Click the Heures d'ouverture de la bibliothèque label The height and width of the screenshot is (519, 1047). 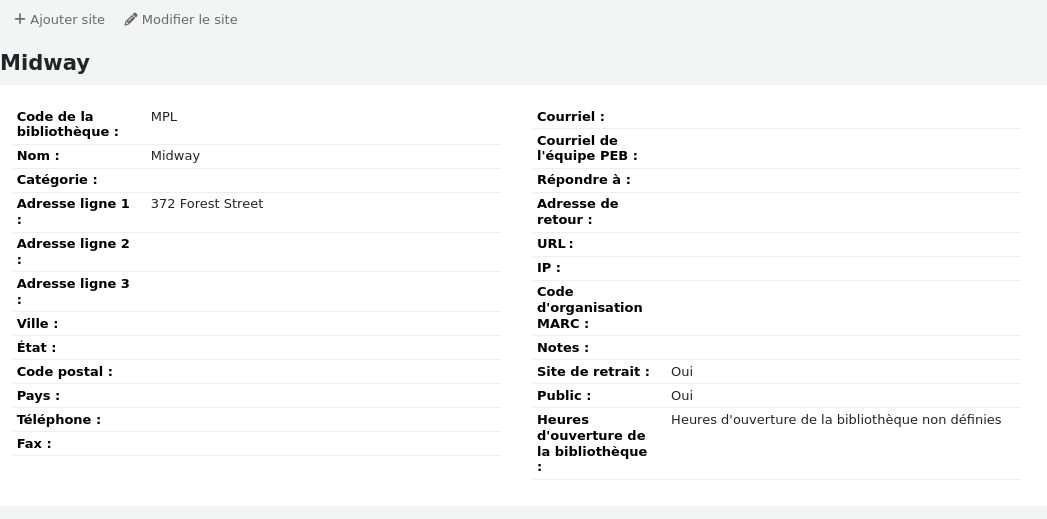[x=592, y=444]
